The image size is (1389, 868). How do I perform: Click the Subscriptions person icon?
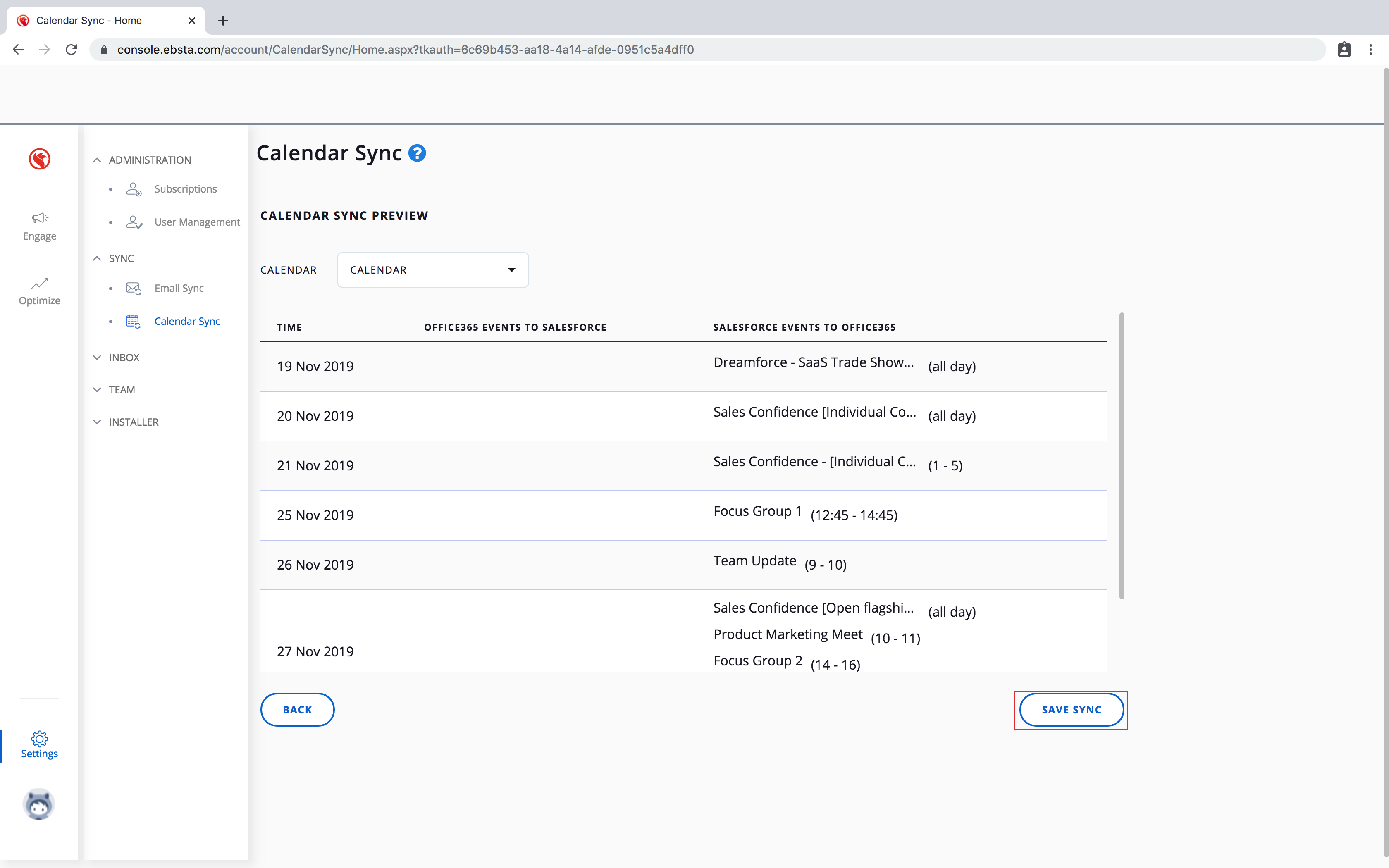(x=134, y=189)
